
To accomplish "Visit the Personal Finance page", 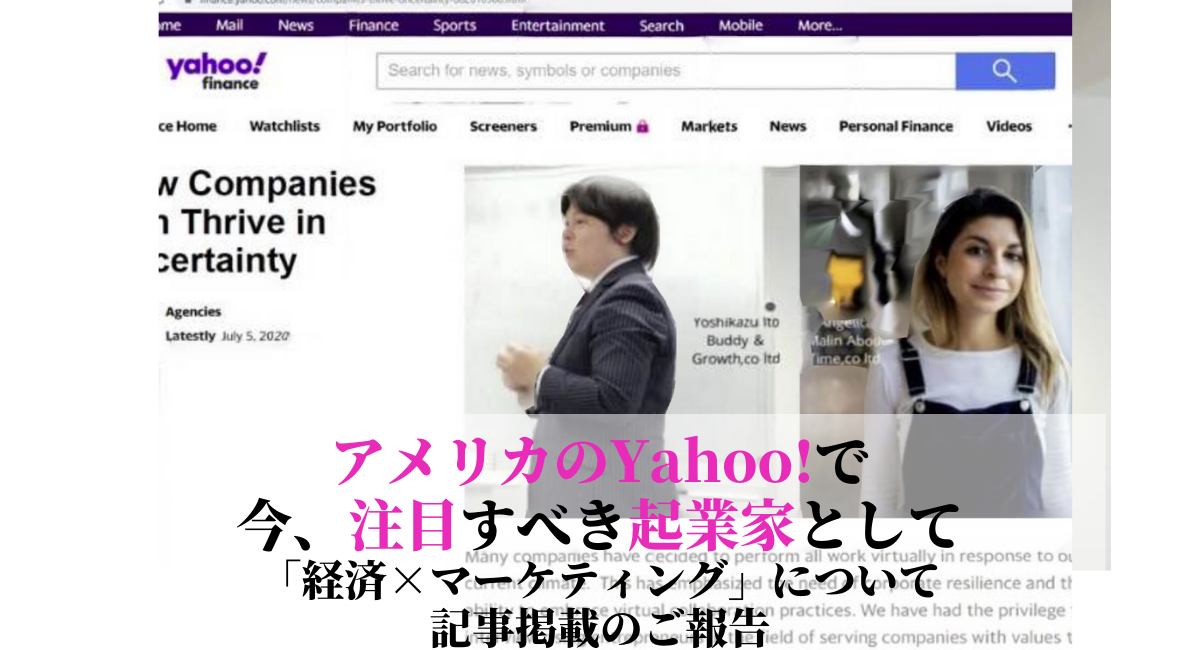I will (895, 126).
